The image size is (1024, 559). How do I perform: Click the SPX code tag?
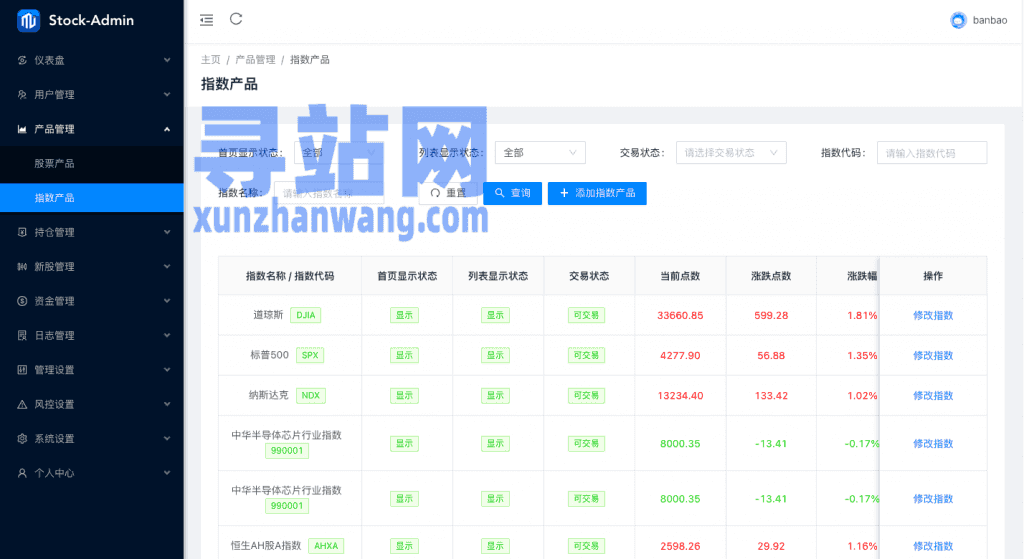(x=310, y=356)
